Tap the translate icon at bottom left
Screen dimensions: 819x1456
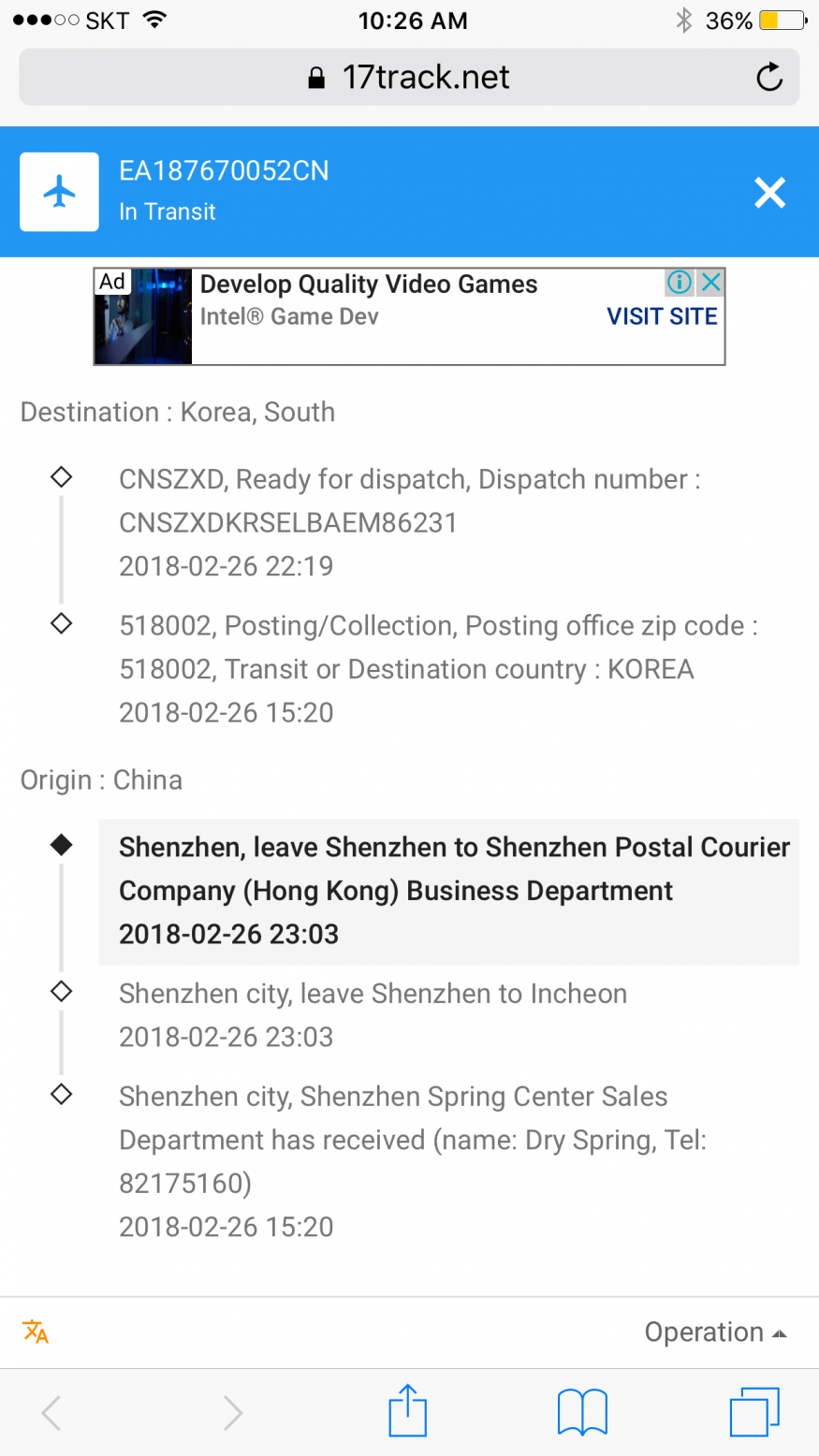click(36, 1331)
